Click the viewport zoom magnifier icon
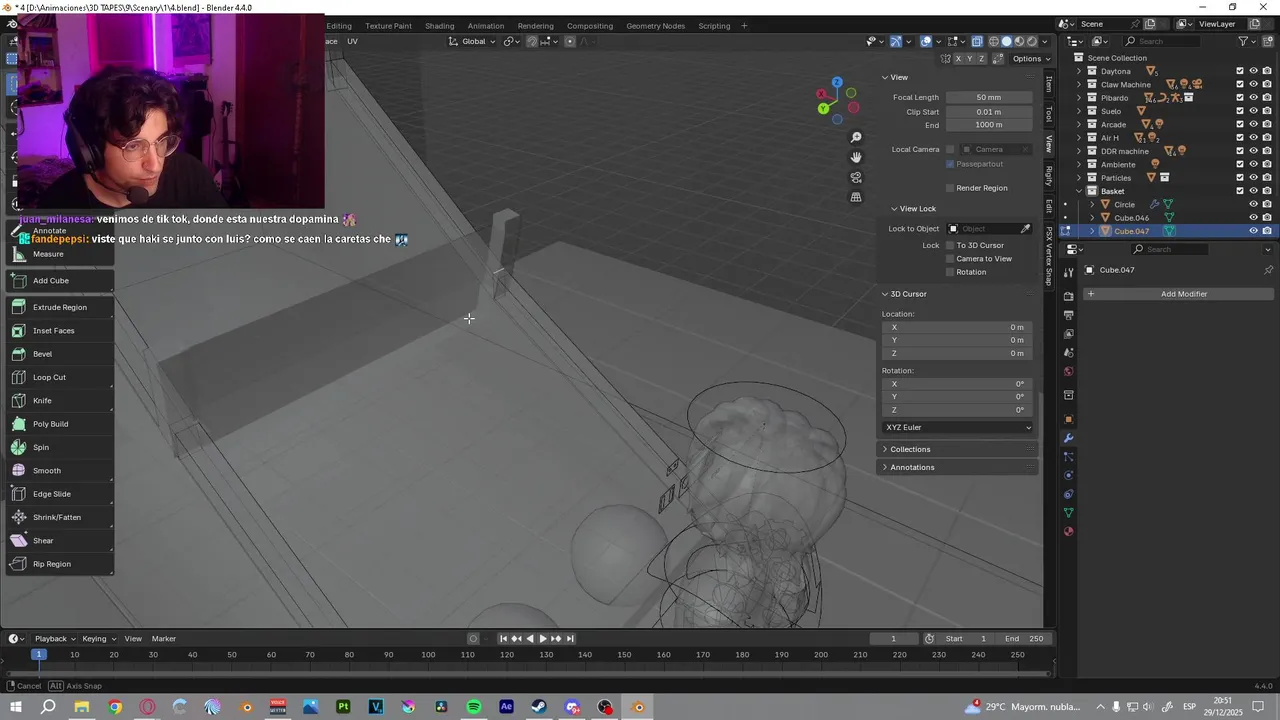Image resolution: width=1280 pixels, height=720 pixels. (x=856, y=137)
